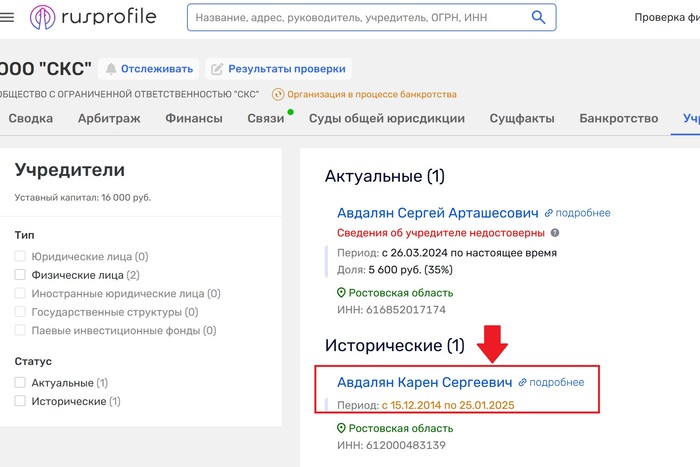
Task: Toggle Иностранные юридические лица checkbox
Action: (20, 293)
